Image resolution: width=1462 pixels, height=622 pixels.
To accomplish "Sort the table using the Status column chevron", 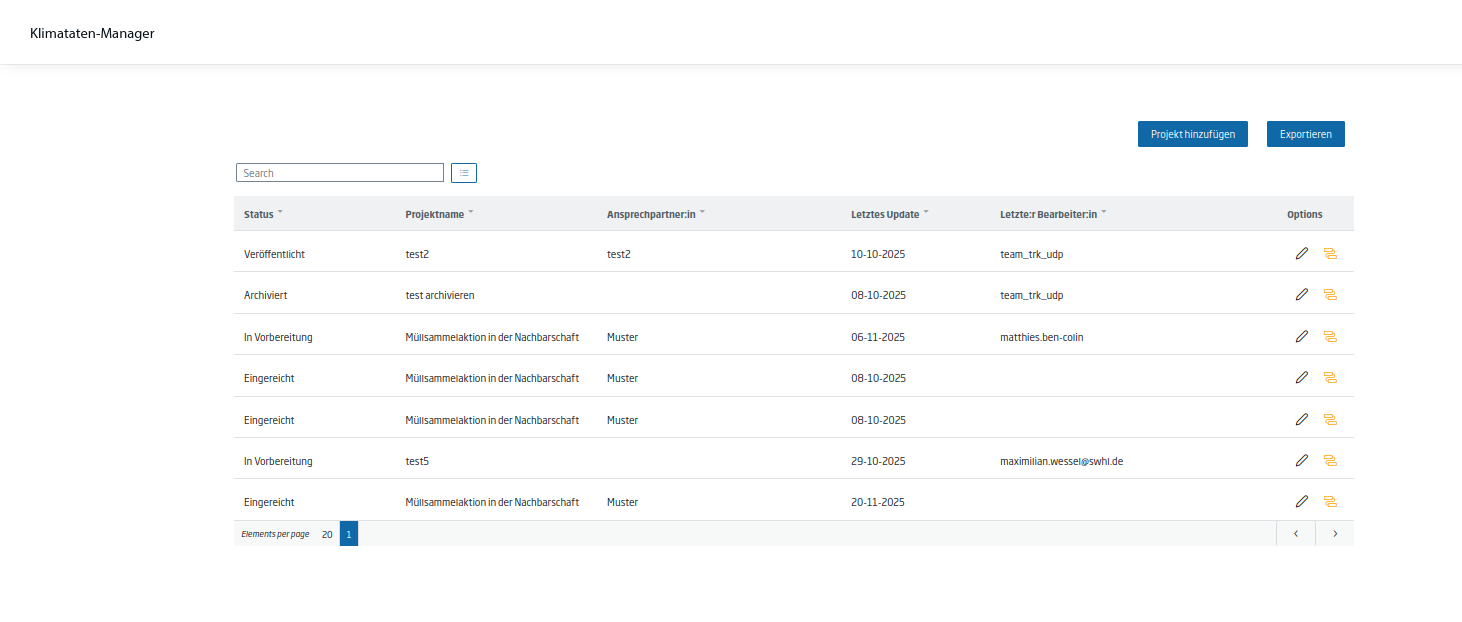I will click(281, 210).
